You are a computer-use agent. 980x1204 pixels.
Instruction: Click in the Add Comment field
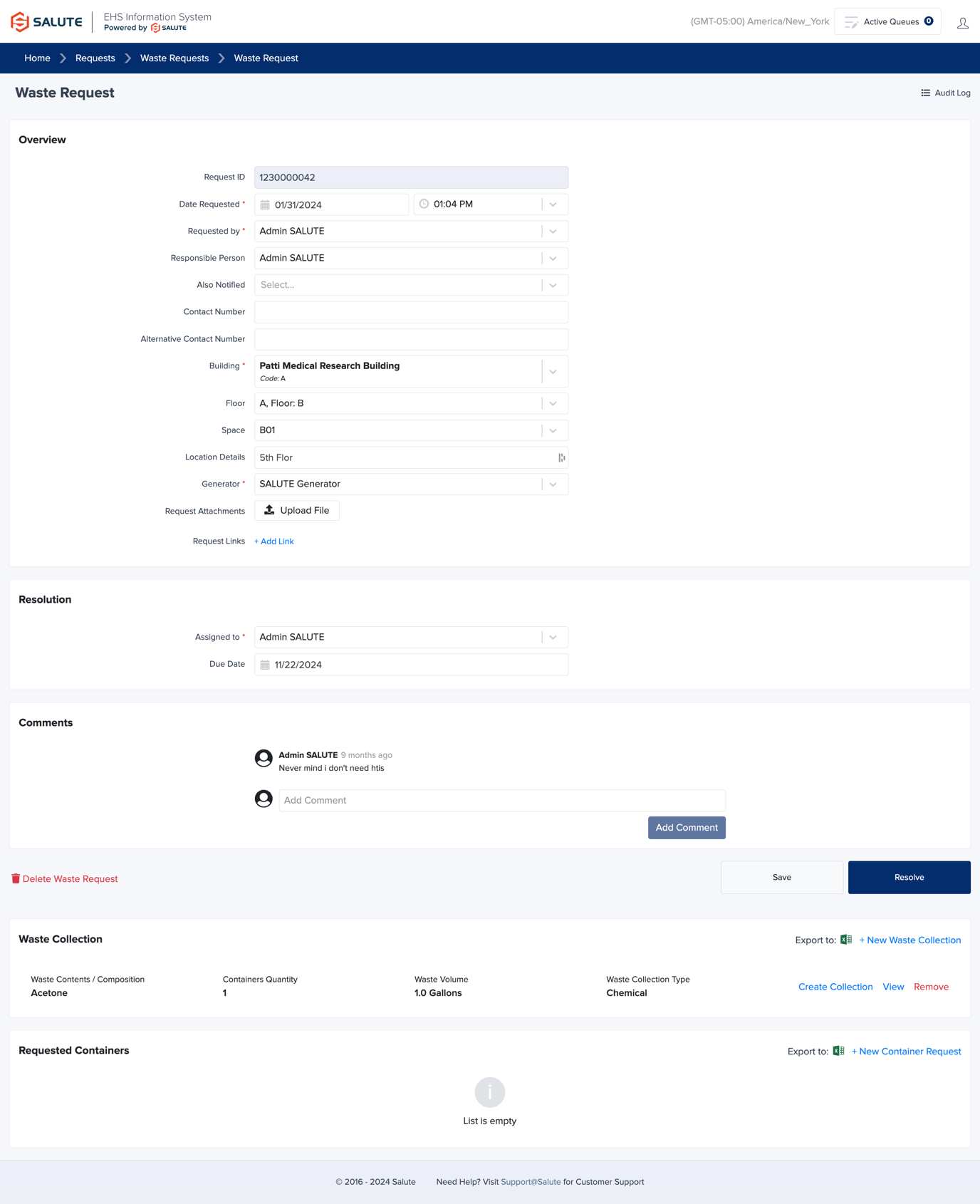[501, 800]
